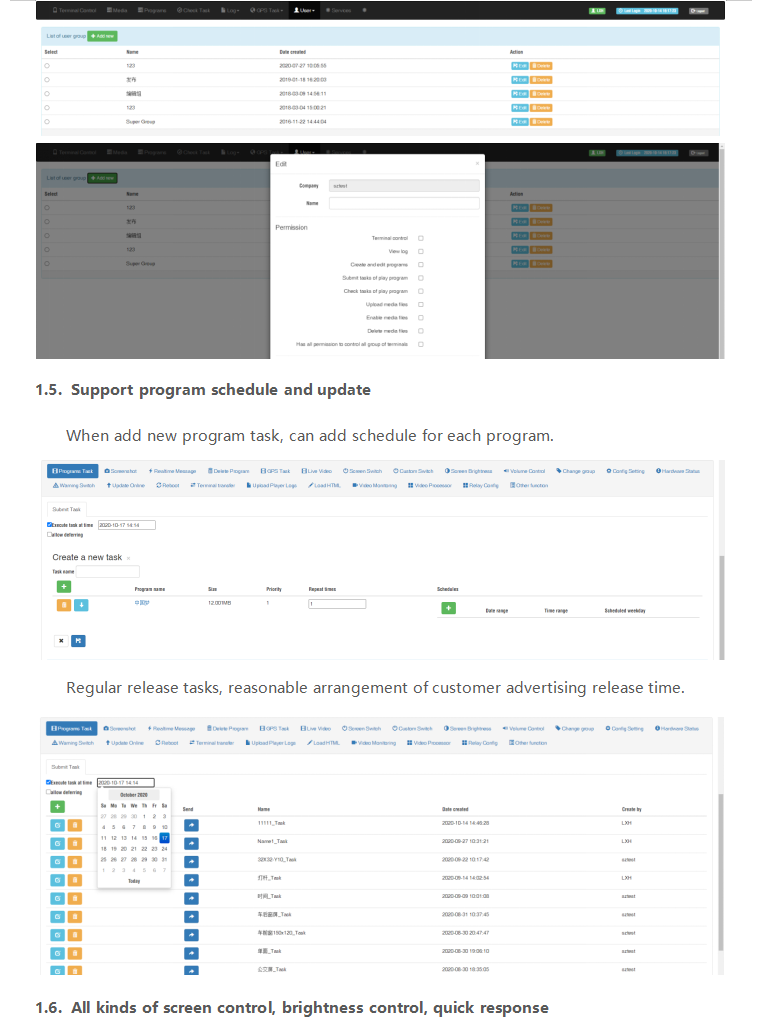Close the Edit permission dialog
Screen dimensions: 758x1027
pos(476,164)
